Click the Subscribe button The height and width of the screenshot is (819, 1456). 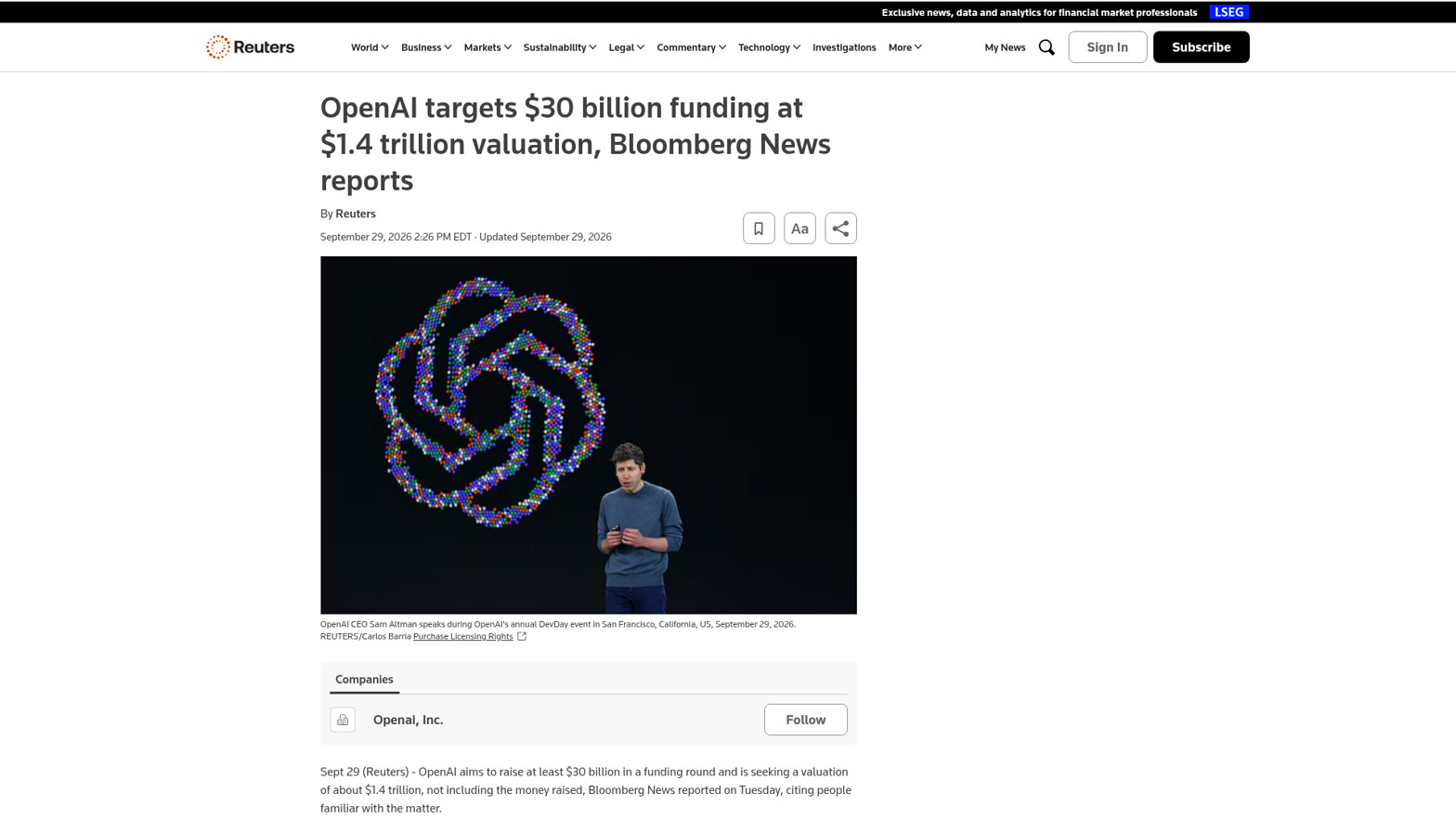pos(1201,47)
